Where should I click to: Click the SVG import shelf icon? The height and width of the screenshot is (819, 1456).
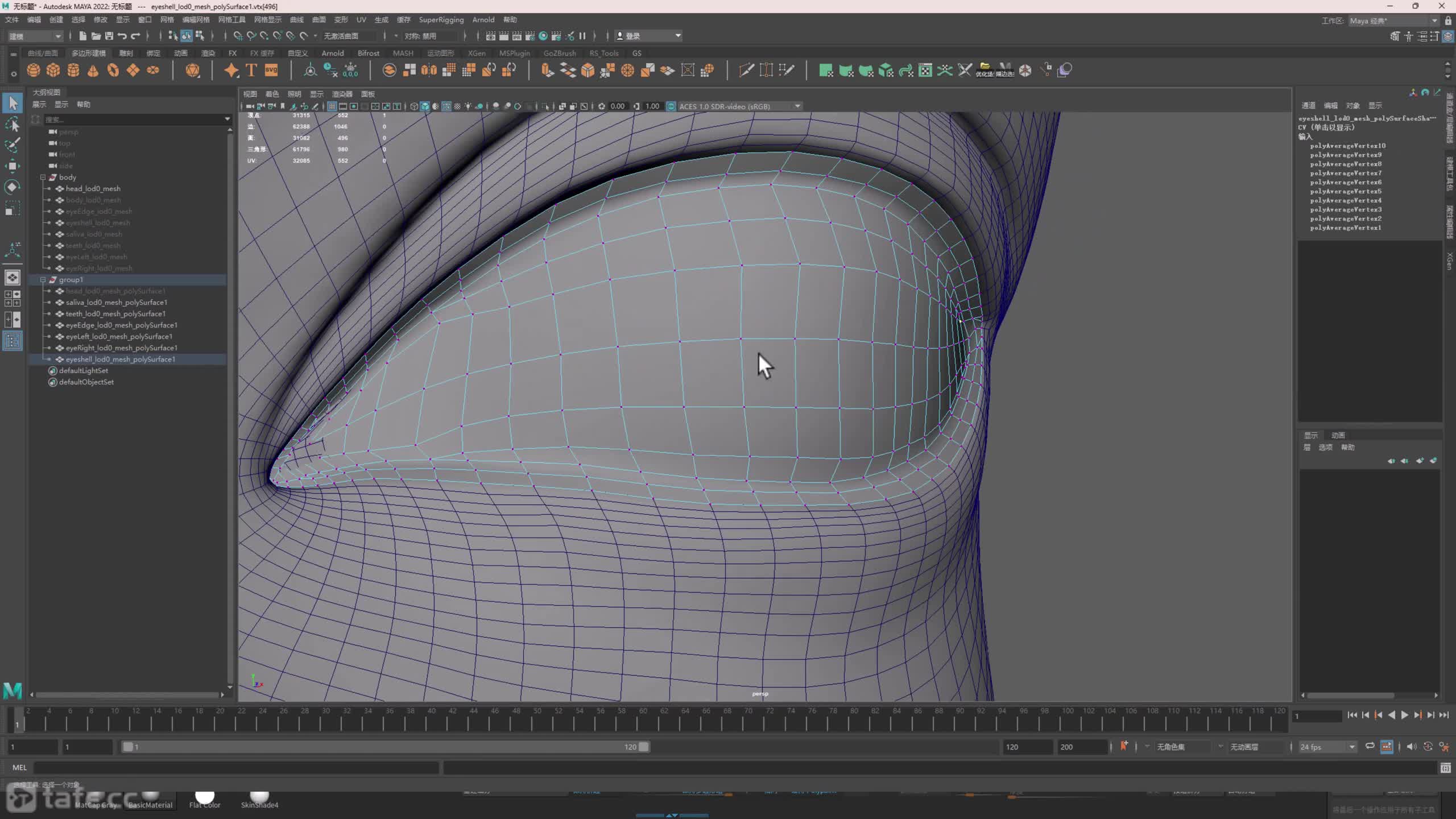271,71
